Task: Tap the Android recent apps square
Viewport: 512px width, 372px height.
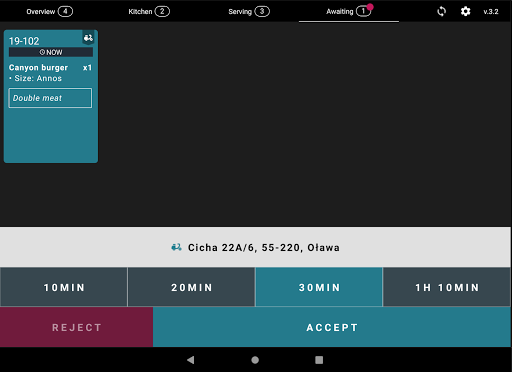Action: (319, 360)
